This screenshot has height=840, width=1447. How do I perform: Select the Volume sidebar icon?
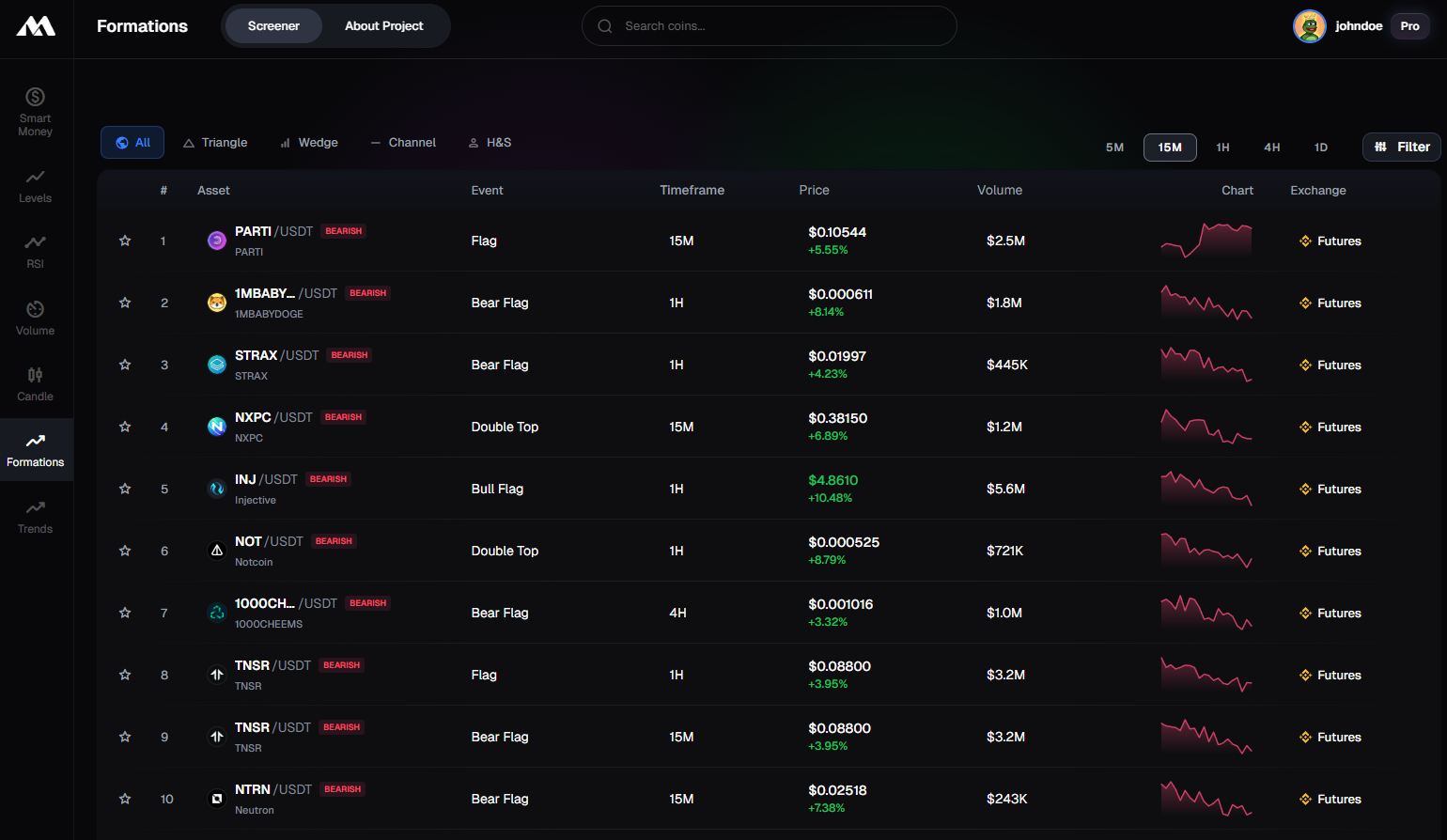click(x=35, y=319)
